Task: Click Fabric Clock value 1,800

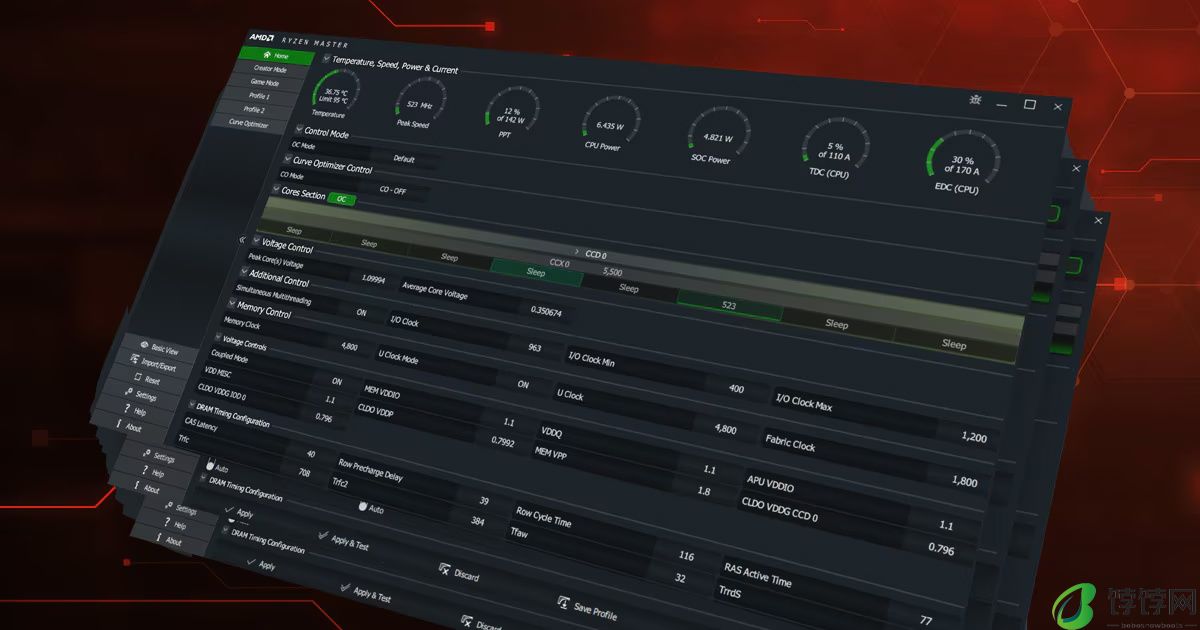Action: [x=965, y=481]
